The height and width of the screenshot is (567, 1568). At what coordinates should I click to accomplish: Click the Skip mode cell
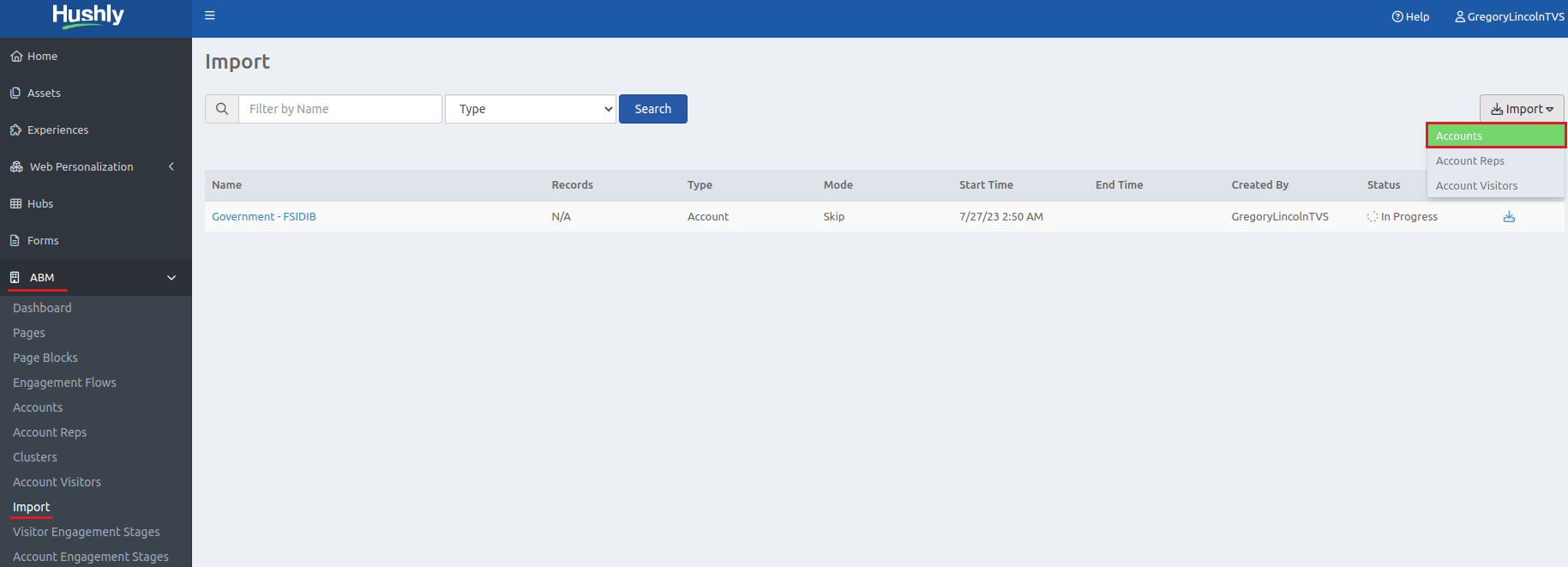(x=834, y=216)
